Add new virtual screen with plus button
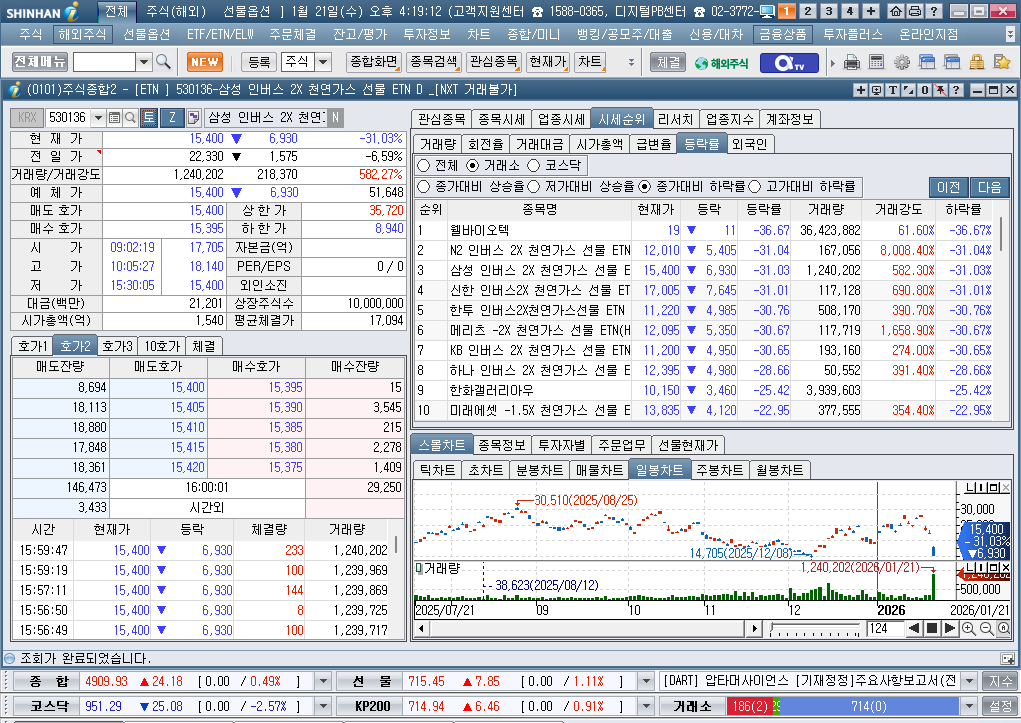The width and height of the screenshot is (1021, 723). pos(871,11)
